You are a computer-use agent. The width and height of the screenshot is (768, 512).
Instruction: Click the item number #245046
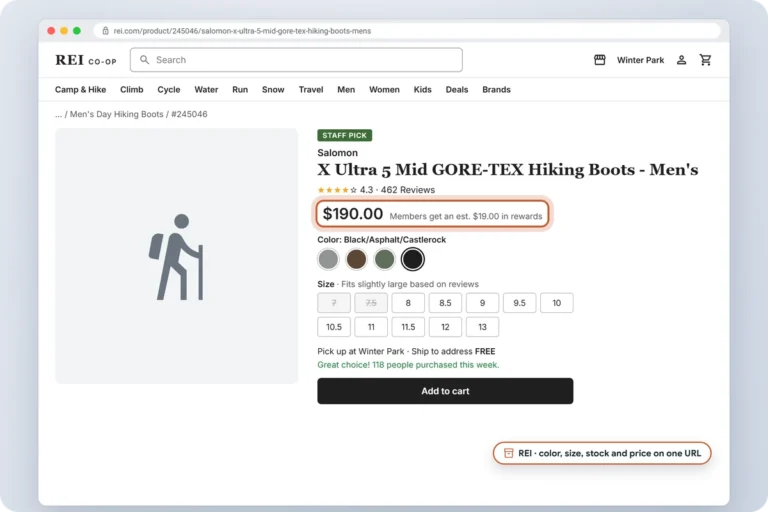point(189,114)
